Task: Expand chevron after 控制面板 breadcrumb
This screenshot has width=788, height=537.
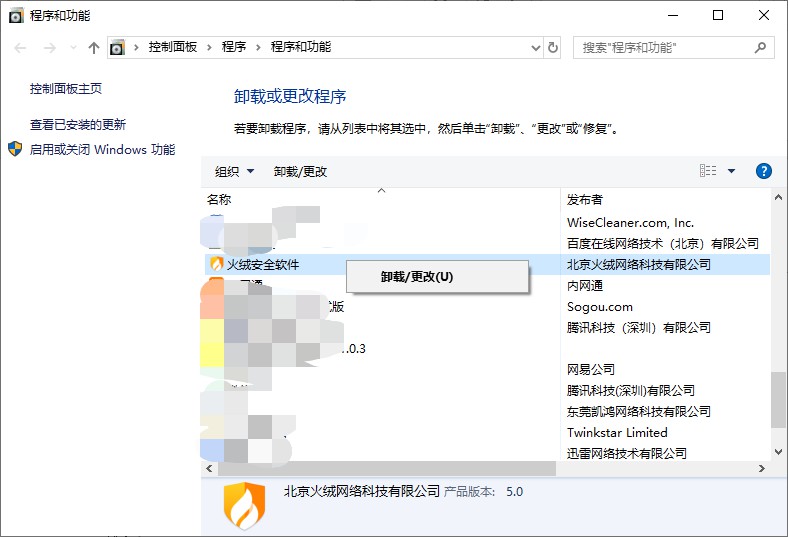Action: click(209, 48)
